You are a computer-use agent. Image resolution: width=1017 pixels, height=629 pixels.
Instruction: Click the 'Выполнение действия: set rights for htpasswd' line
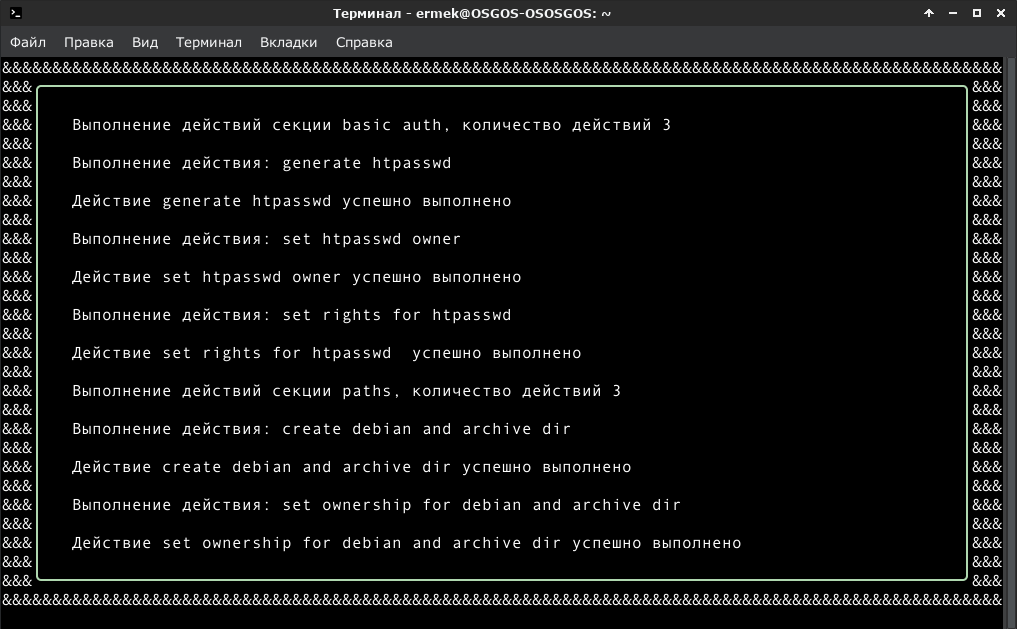click(292, 315)
